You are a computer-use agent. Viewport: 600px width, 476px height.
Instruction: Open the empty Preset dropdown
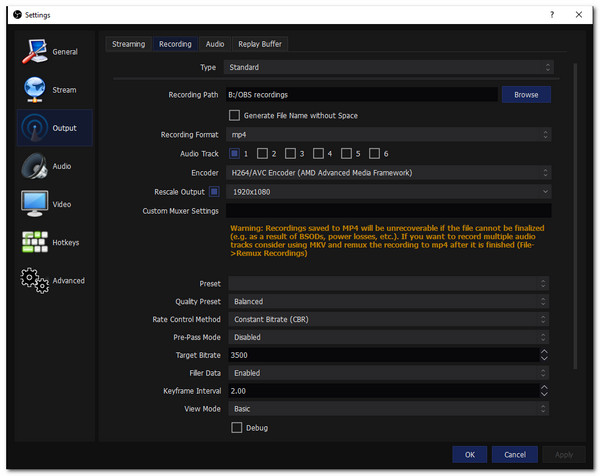388,284
